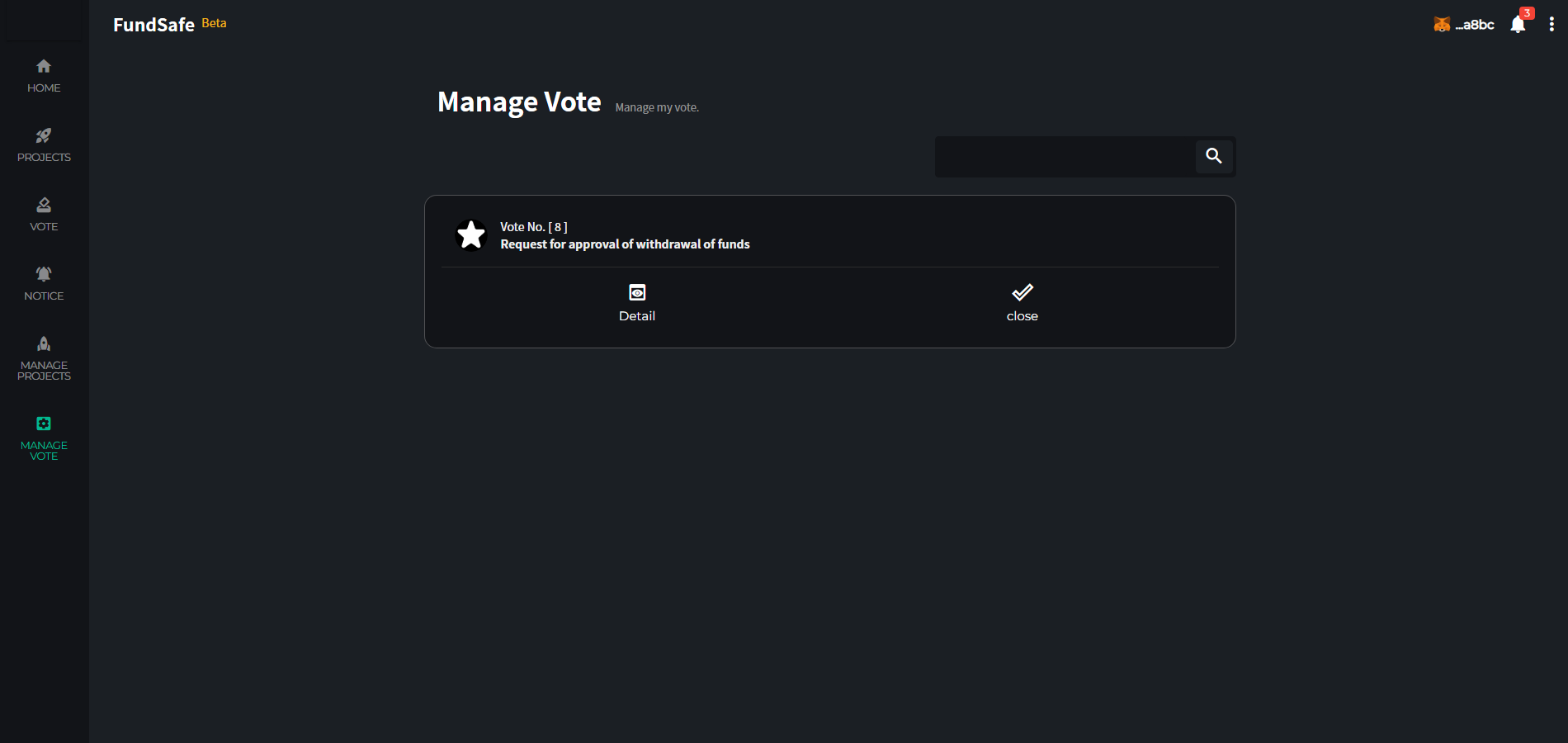The width and height of the screenshot is (1568, 743).
Task: Go to the HOME page in sidebar
Action: point(44,76)
